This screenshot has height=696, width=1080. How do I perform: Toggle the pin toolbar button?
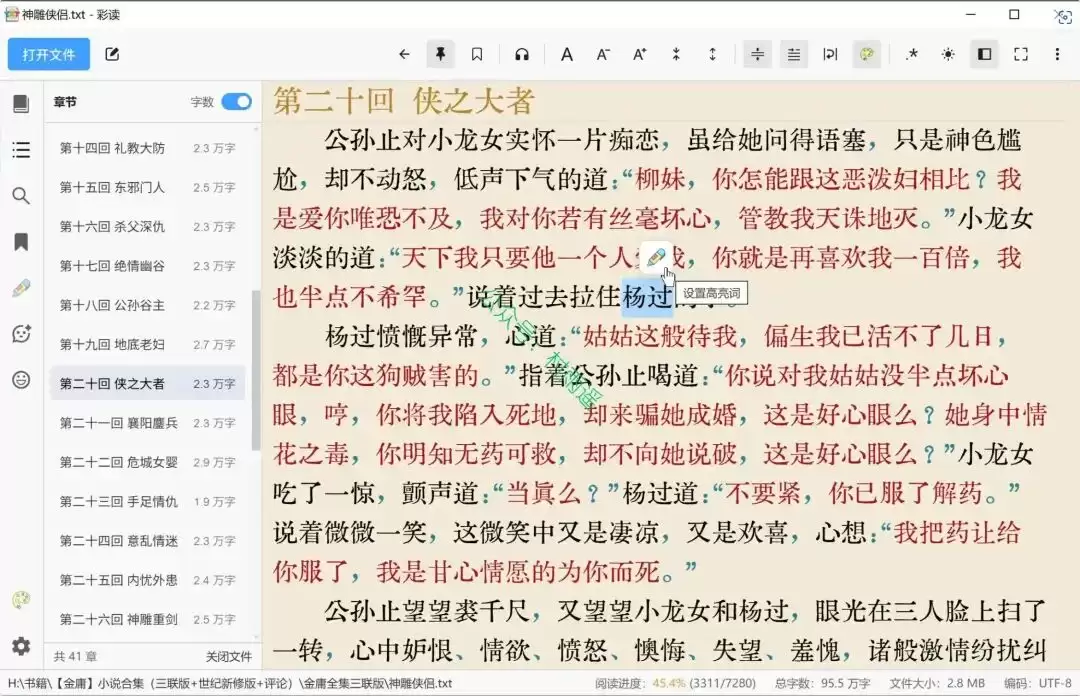pos(440,54)
